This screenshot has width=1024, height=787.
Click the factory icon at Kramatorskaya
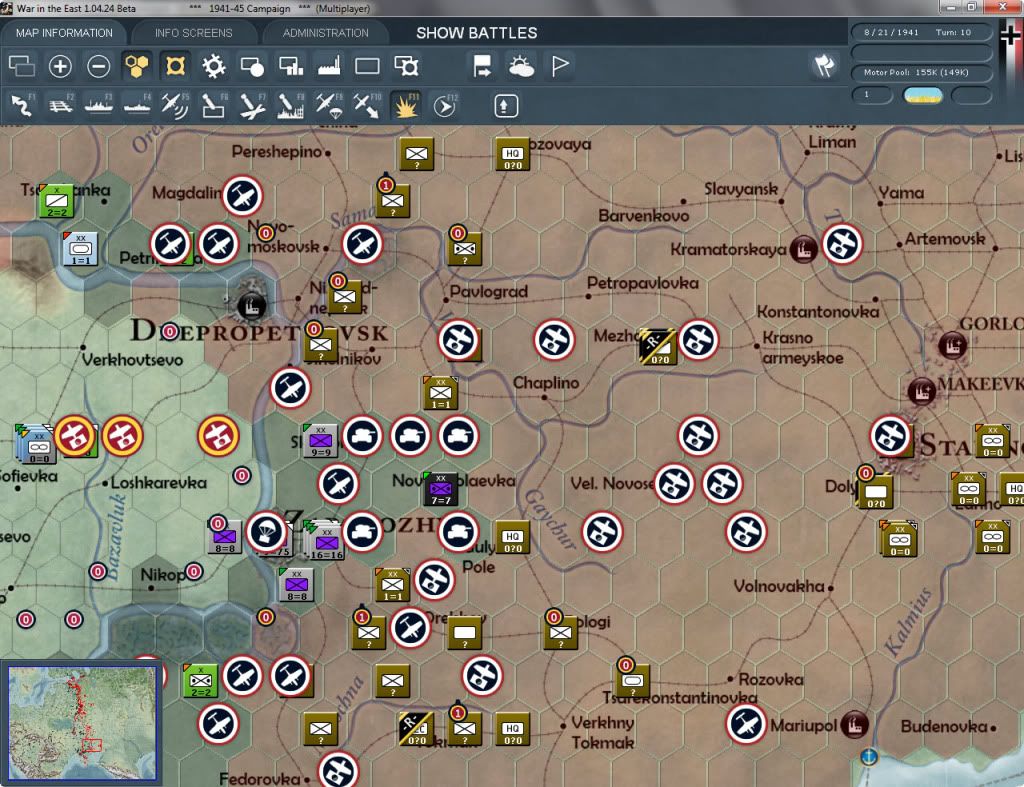tap(803, 249)
